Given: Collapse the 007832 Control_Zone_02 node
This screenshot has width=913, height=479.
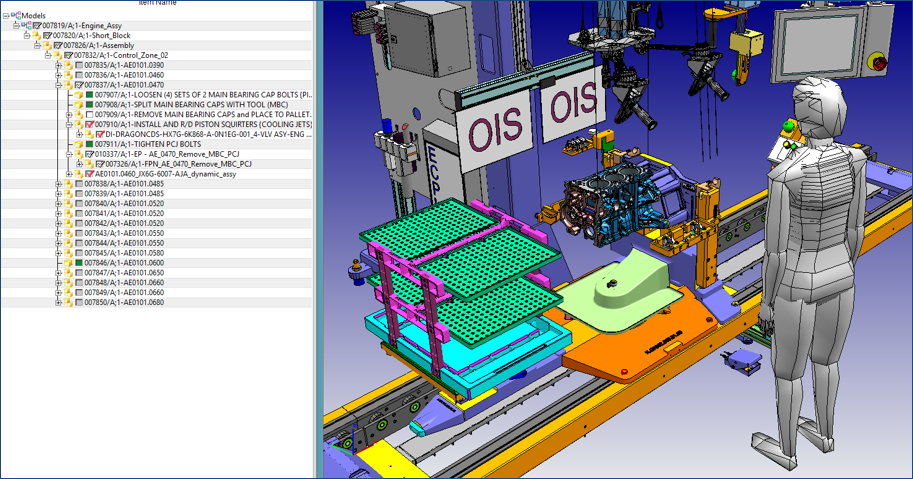Looking at the screenshot, I should pos(48,55).
